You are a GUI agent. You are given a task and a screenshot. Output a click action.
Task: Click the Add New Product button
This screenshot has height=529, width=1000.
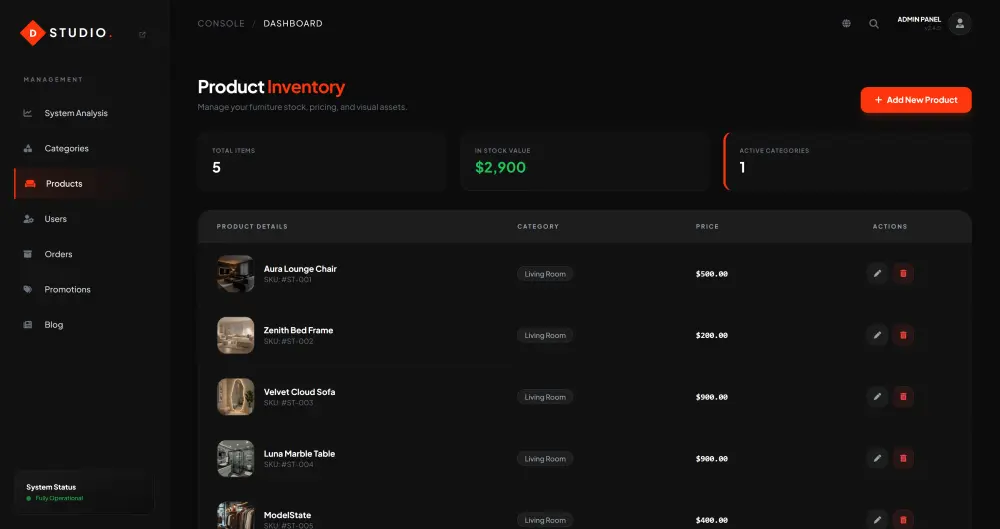tap(916, 100)
